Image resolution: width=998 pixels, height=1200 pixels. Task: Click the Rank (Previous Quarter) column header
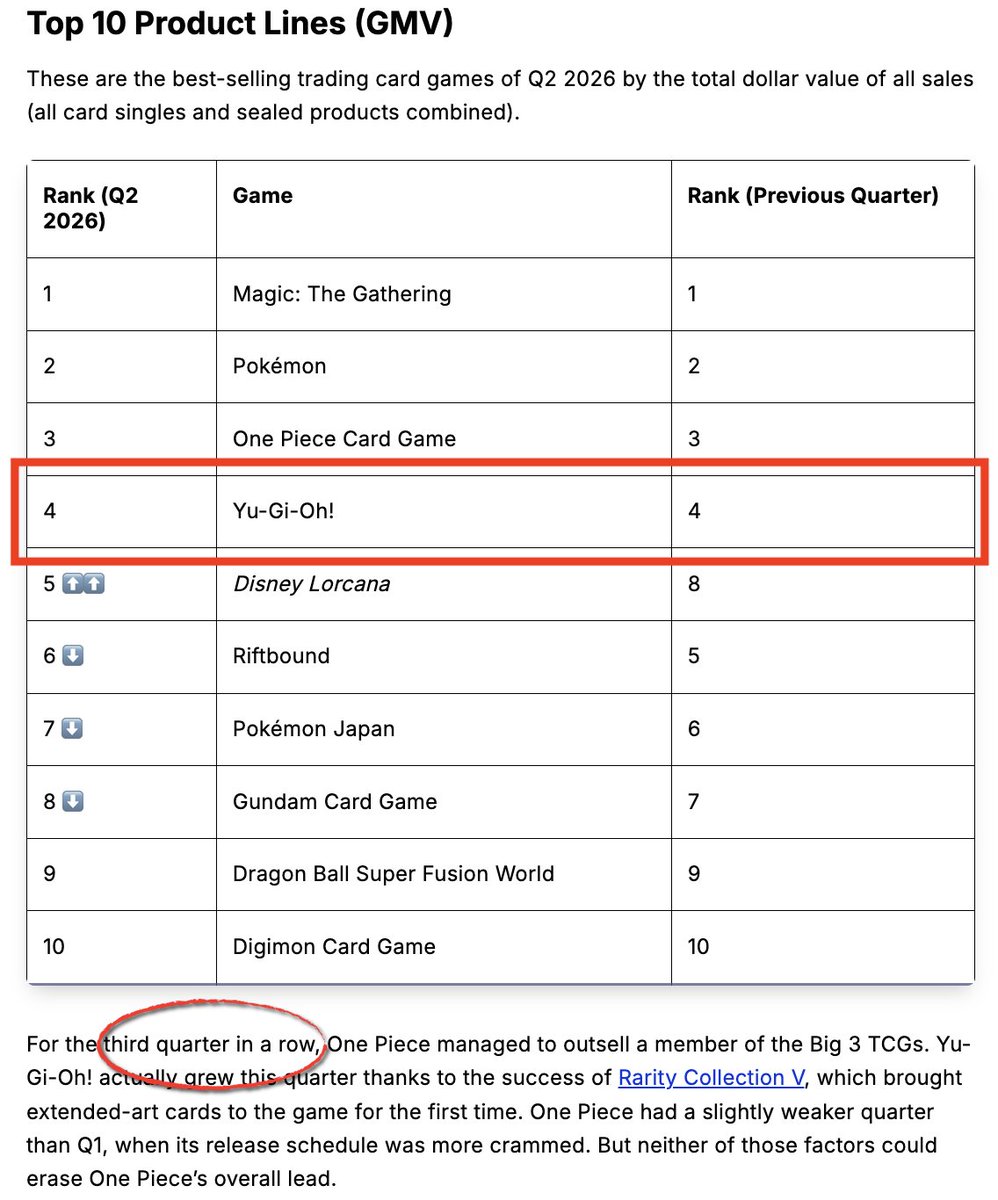[x=822, y=208]
